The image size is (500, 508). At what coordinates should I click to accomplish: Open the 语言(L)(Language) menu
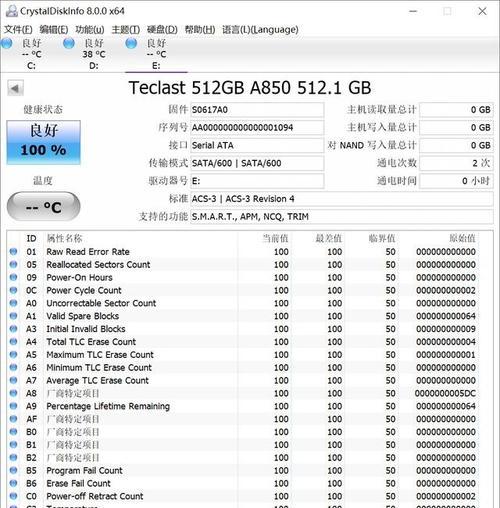[260, 30]
